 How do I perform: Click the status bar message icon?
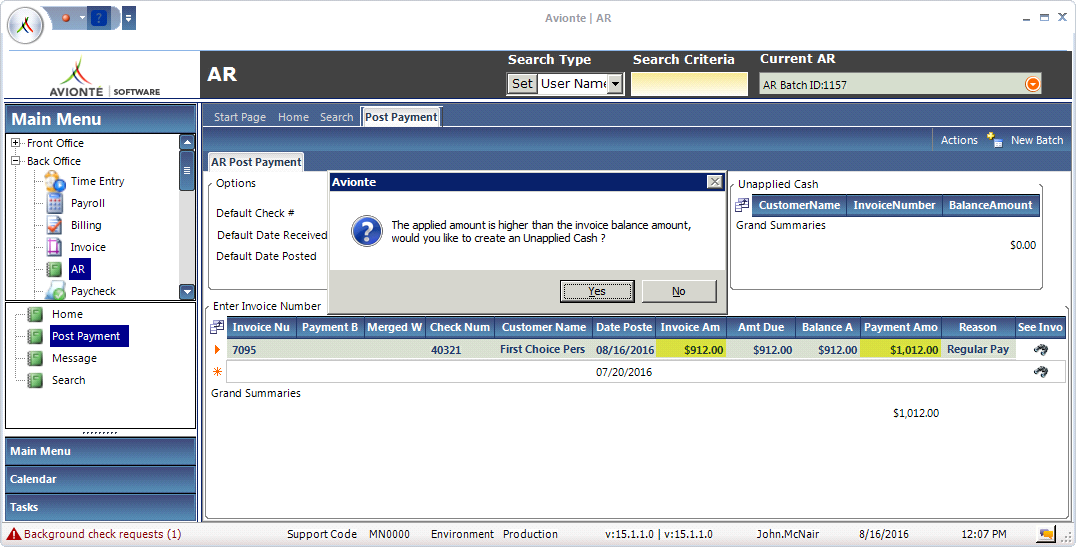[1046, 534]
